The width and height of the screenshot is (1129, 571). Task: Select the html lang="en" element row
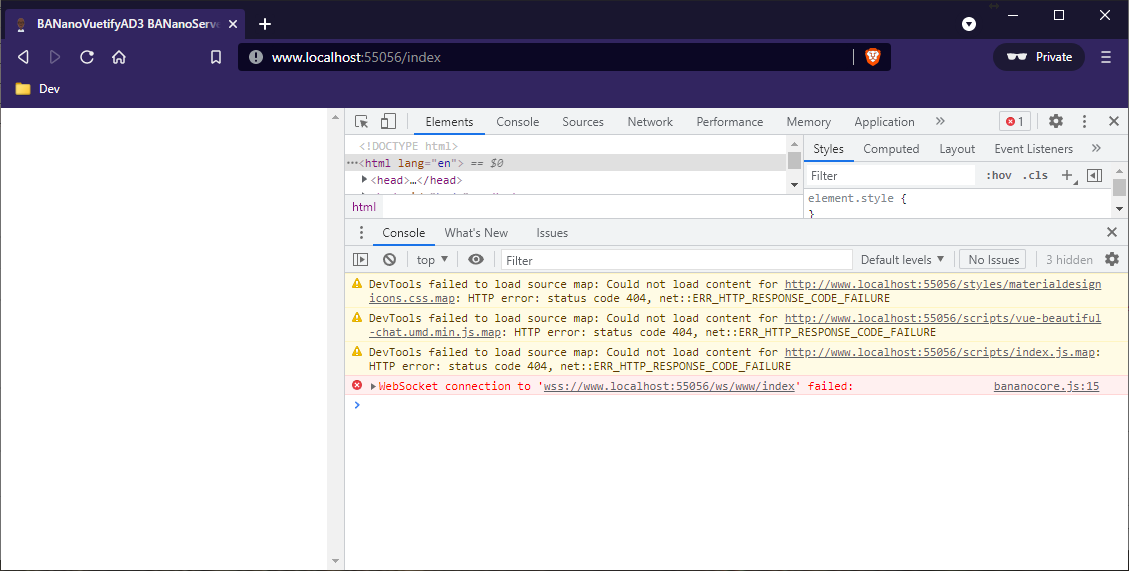coord(566,163)
